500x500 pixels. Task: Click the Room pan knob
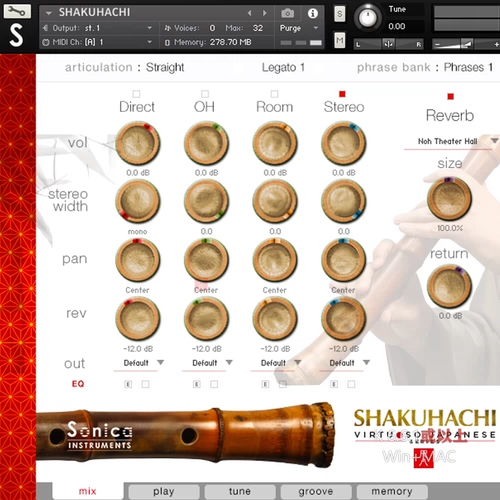[275, 260]
